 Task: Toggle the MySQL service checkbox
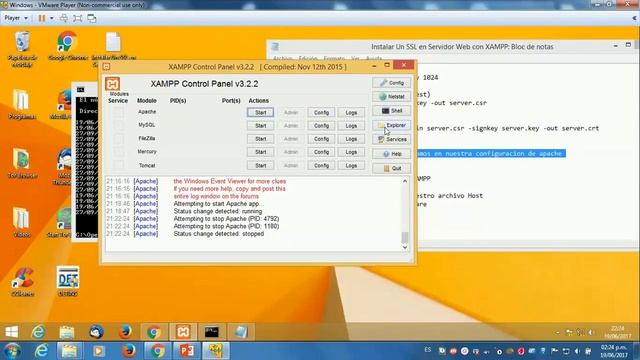[x=118, y=125]
